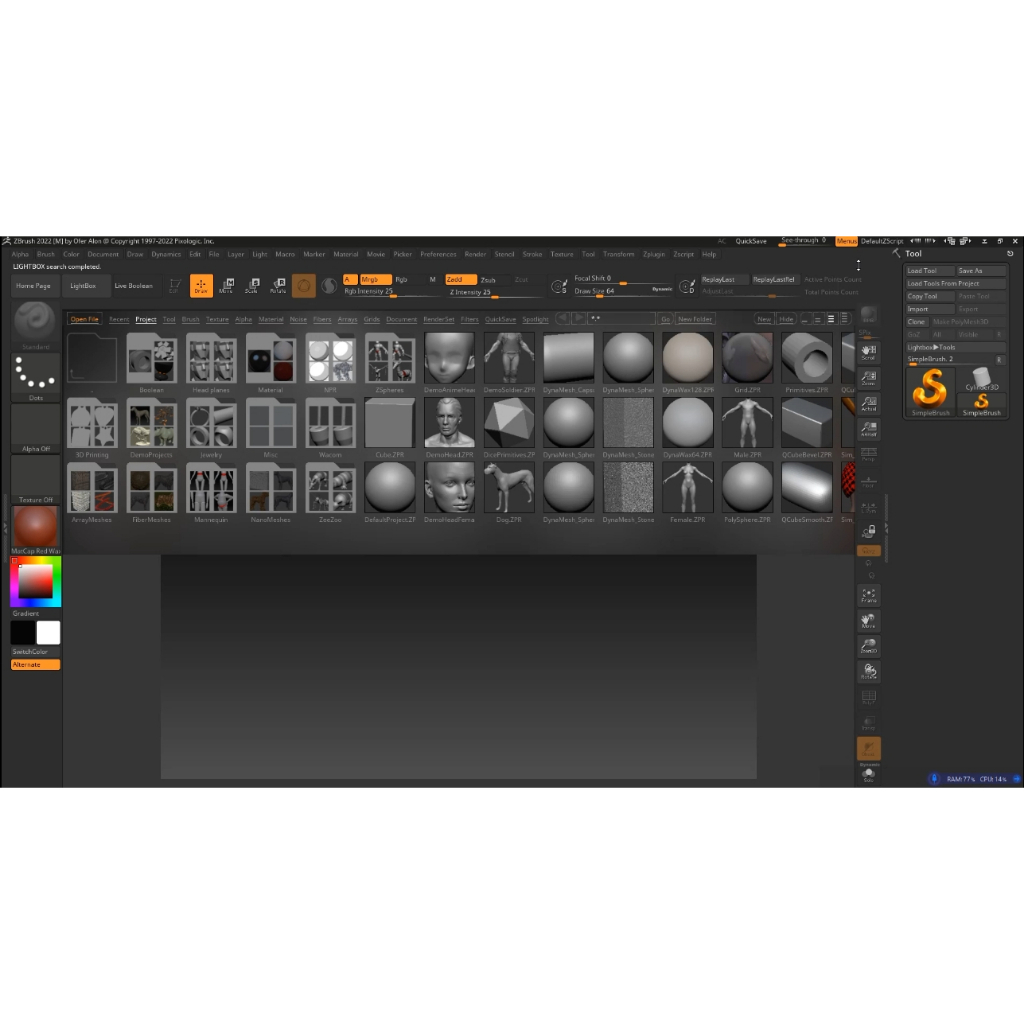This screenshot has width=1024, height=1024.
Task: Activate the Move transform icon
Action: click(227, 285)
